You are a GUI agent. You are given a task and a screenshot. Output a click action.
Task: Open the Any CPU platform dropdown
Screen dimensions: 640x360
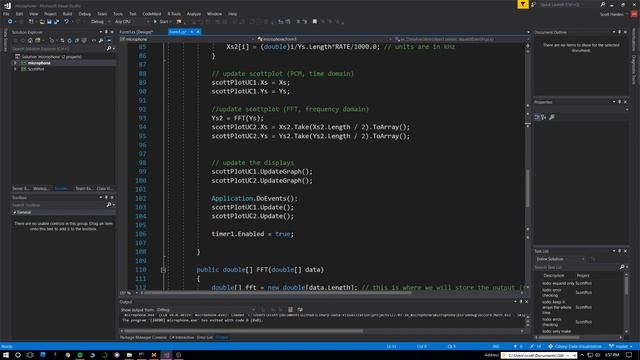click(131, 22)
